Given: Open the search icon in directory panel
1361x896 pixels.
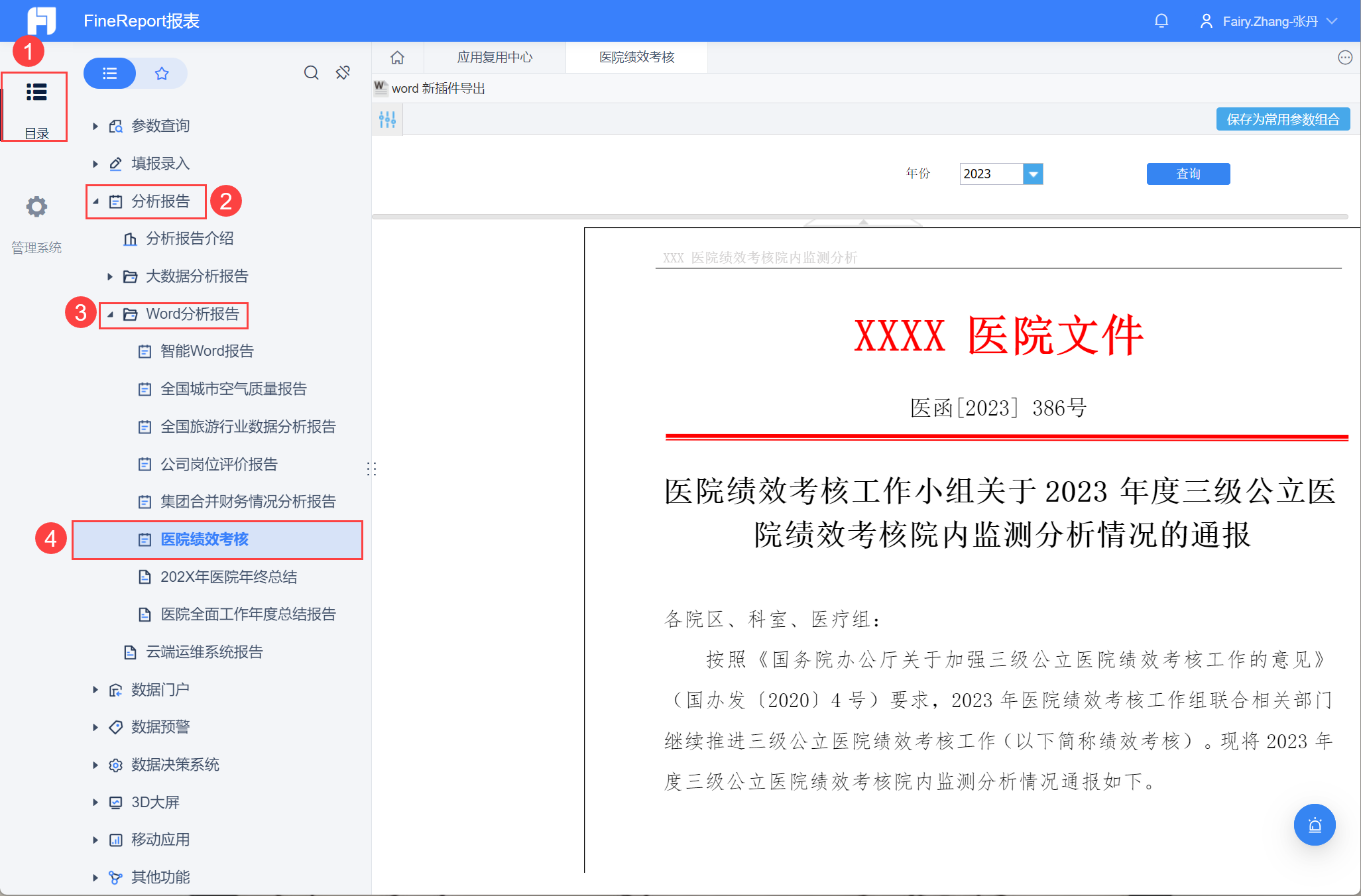Looking at the screenshot, I should (x=311, y=73).
